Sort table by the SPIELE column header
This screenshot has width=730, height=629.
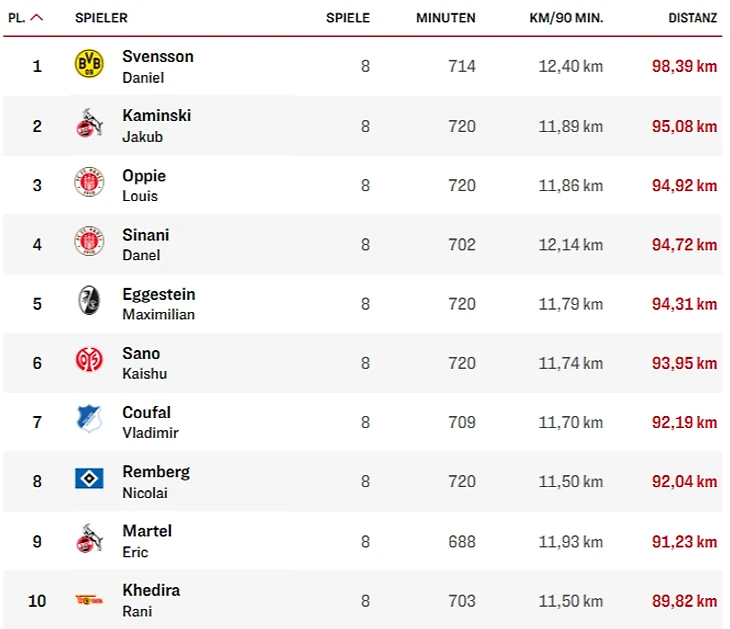tap(347, 18)
